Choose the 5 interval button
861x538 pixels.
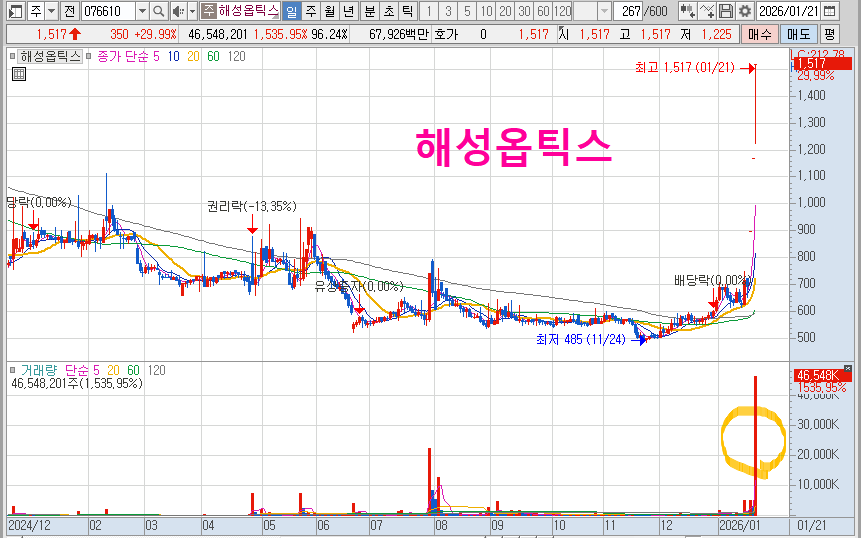467,10
